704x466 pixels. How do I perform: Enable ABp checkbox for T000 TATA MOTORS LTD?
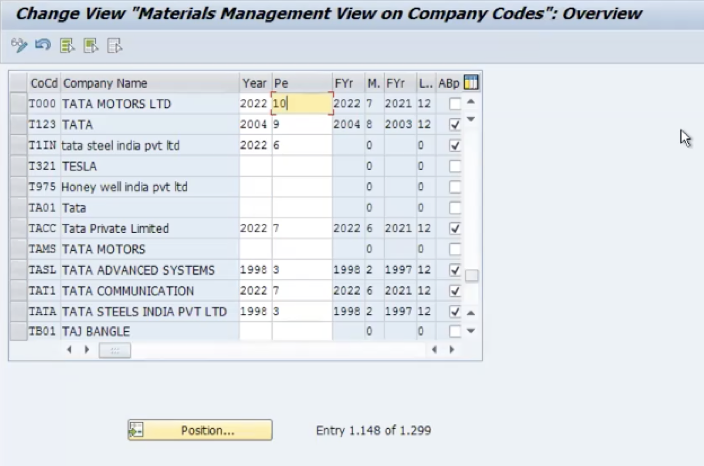pos(455,104)
